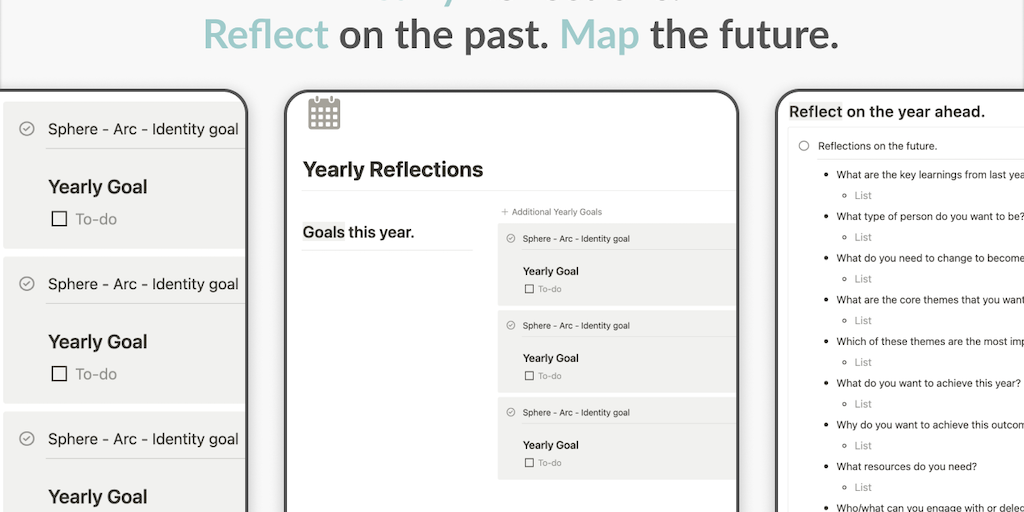Open the Additional Yearly Goals link
Image resolution: width=1024 pixels, height=512 pixels.
(557, 212)
